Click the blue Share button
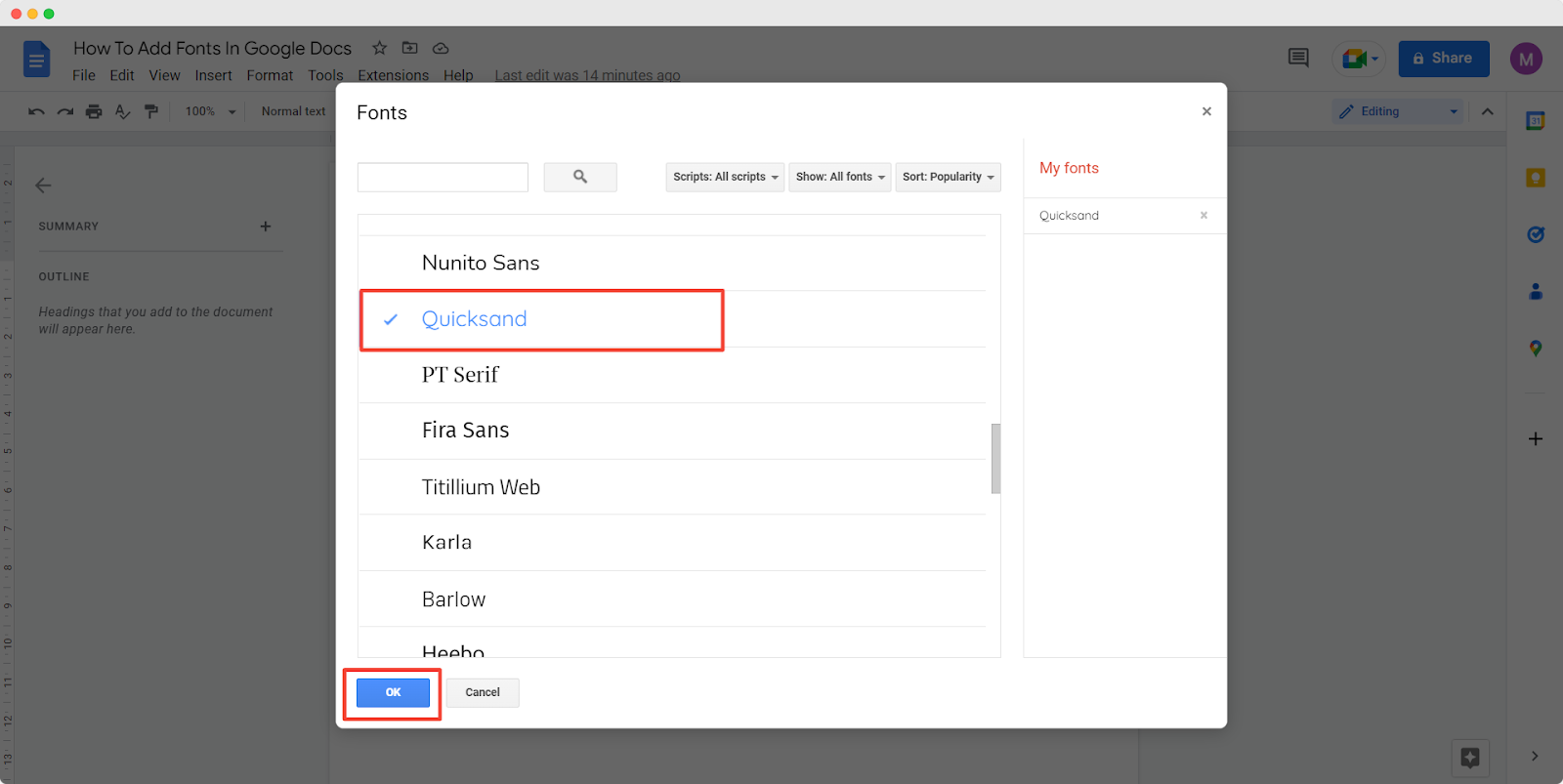This screenshot has height=784, width=1563. click(x=1444, y=59)
